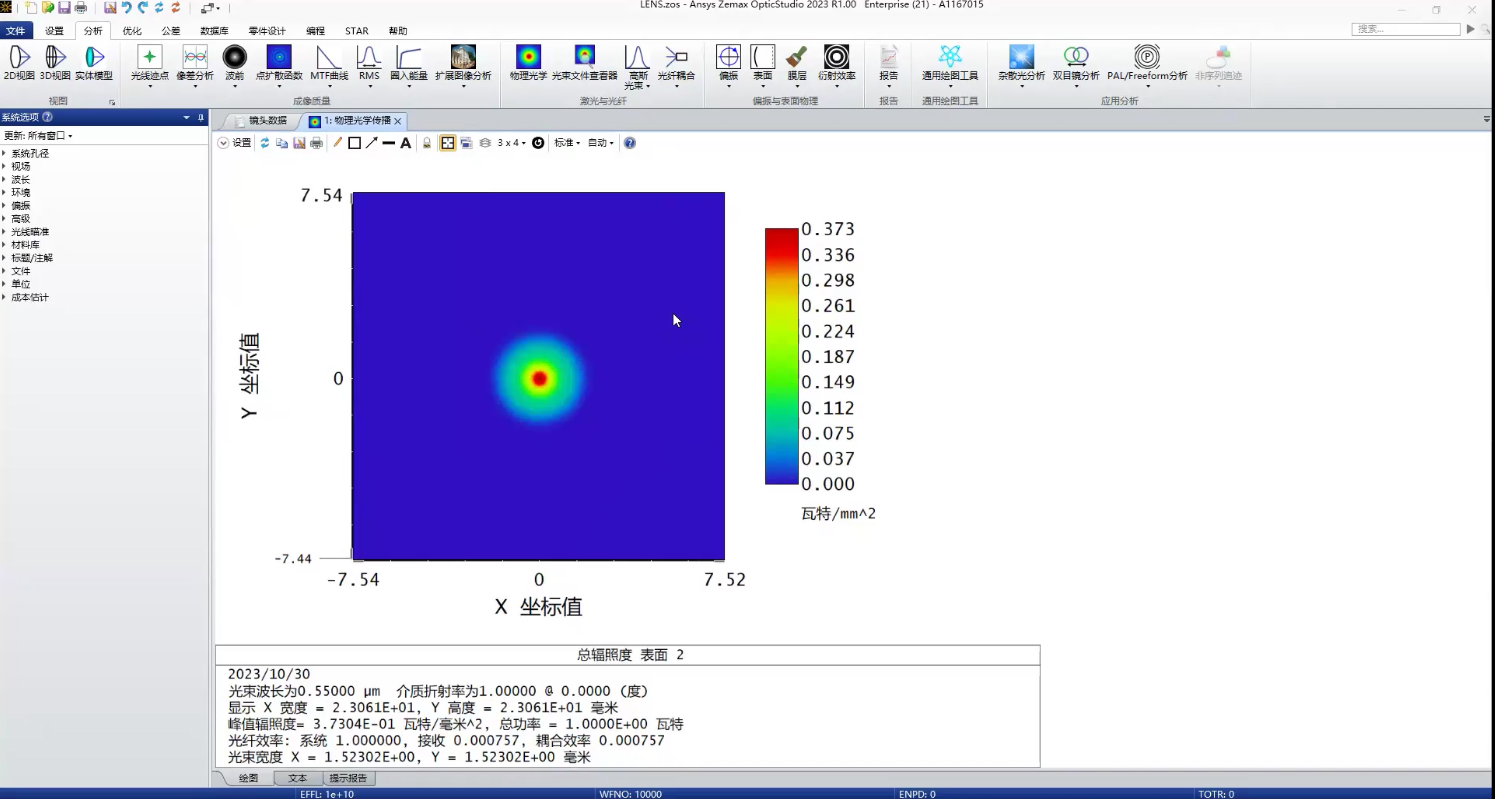The height and width of the screenshot is (799, 1495).
Task: Switch to the 优化 ribbon tab
Action: point(132,31)
